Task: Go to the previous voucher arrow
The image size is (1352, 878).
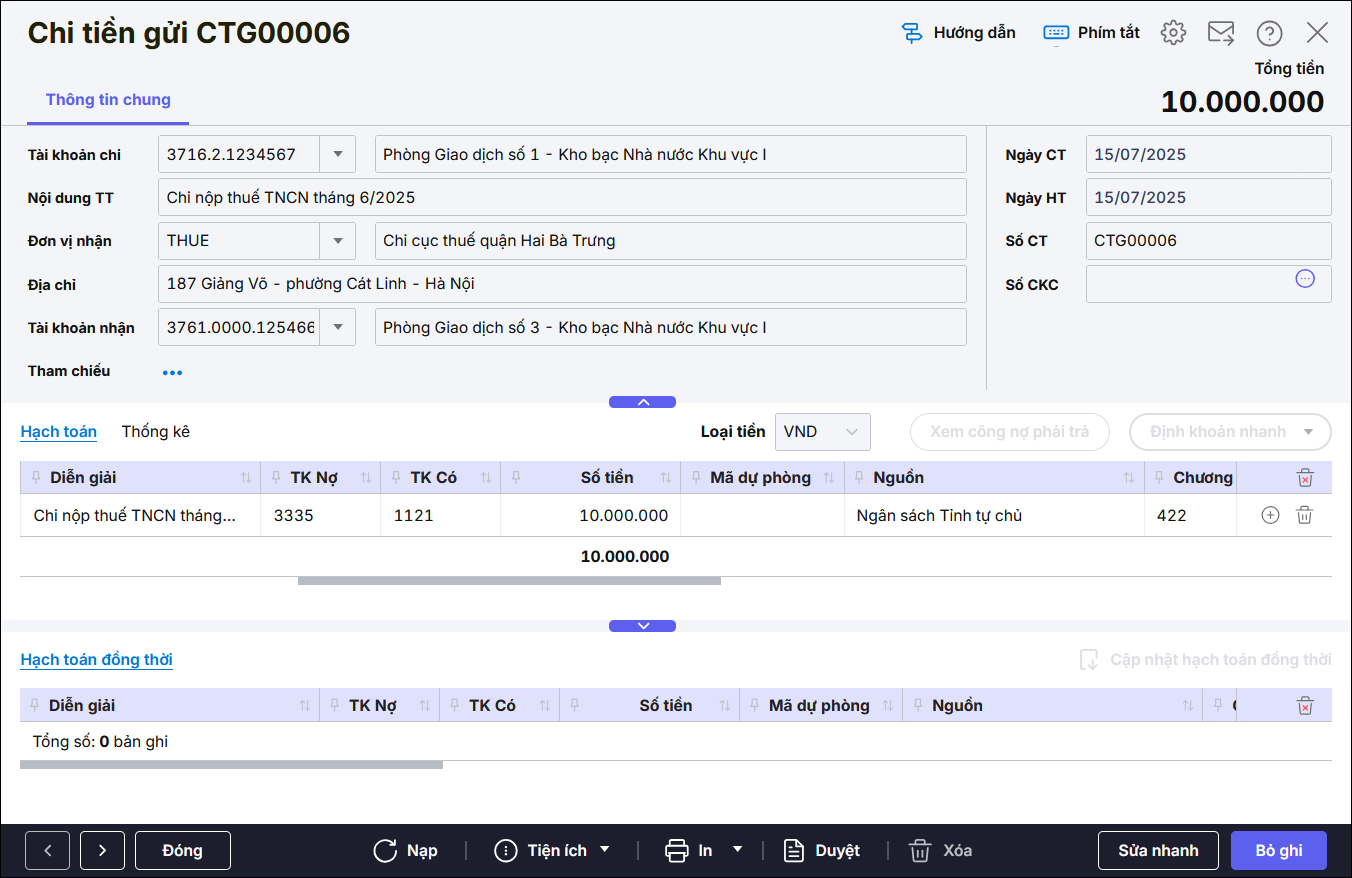Action: [x=48, y=851]
